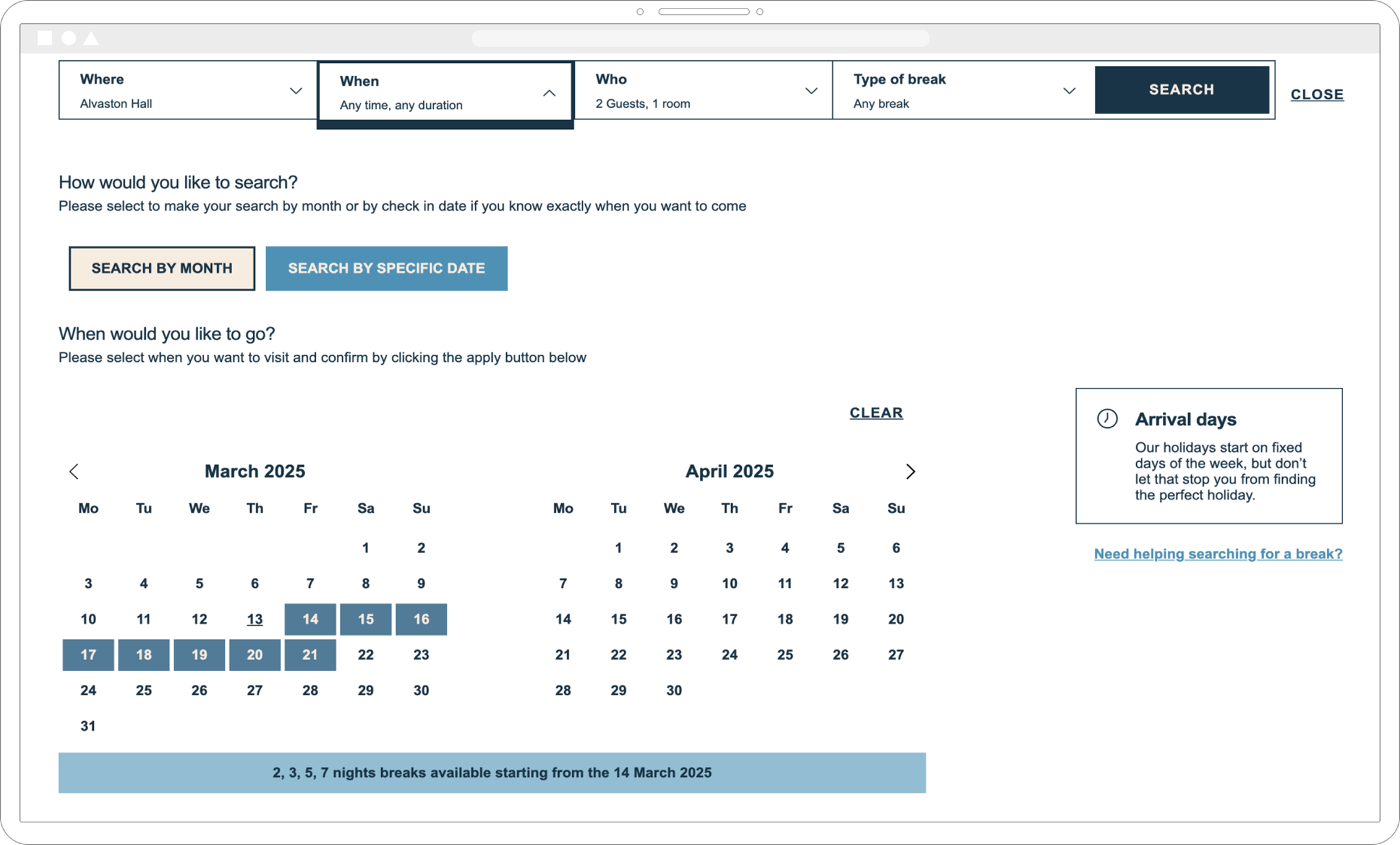Screen dimensions: 1400x845
Task: Open the Type of break dropdown
Action: coord(1069,91)
